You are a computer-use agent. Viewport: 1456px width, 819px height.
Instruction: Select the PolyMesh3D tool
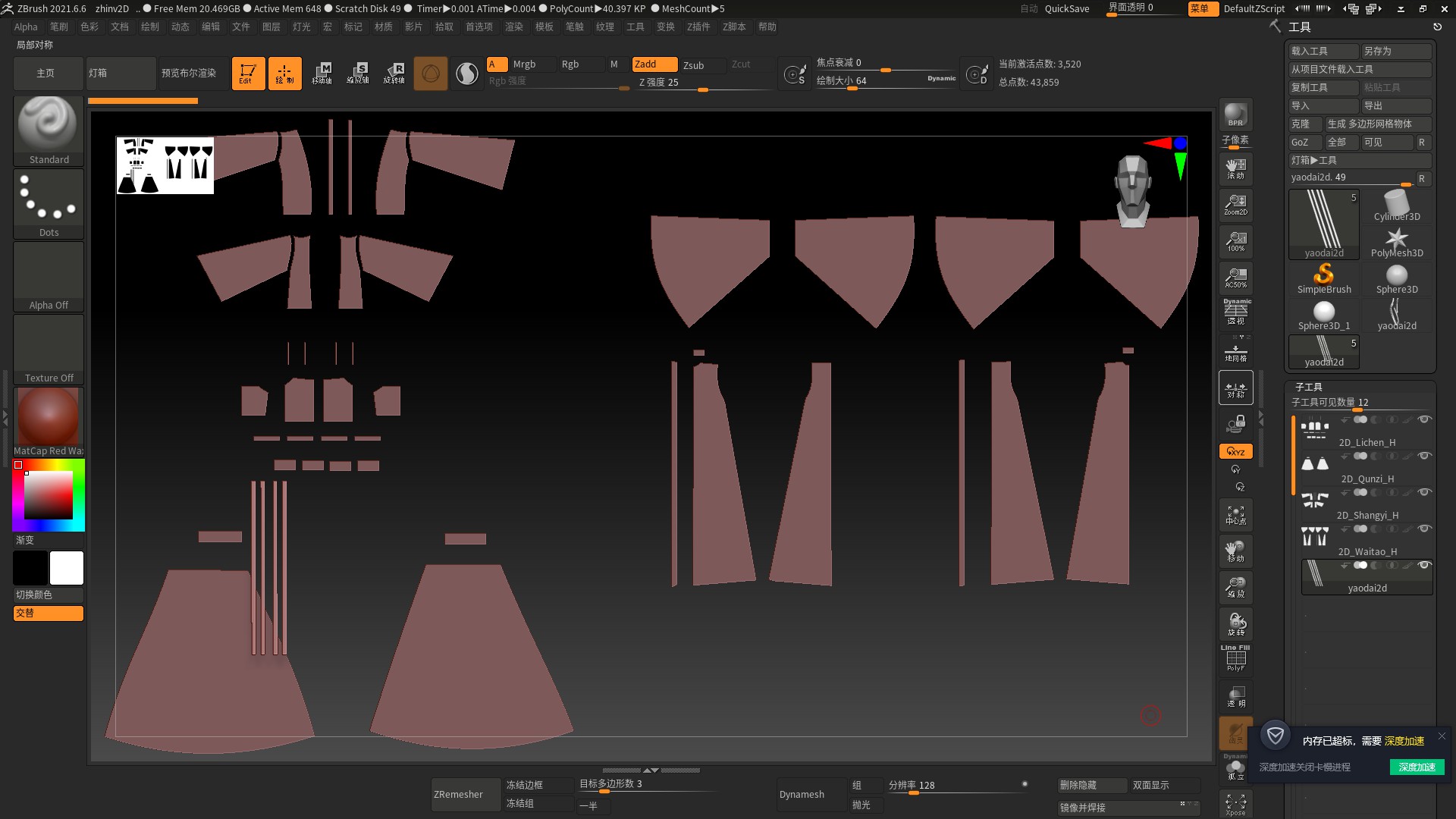(x=1396, y=243)
